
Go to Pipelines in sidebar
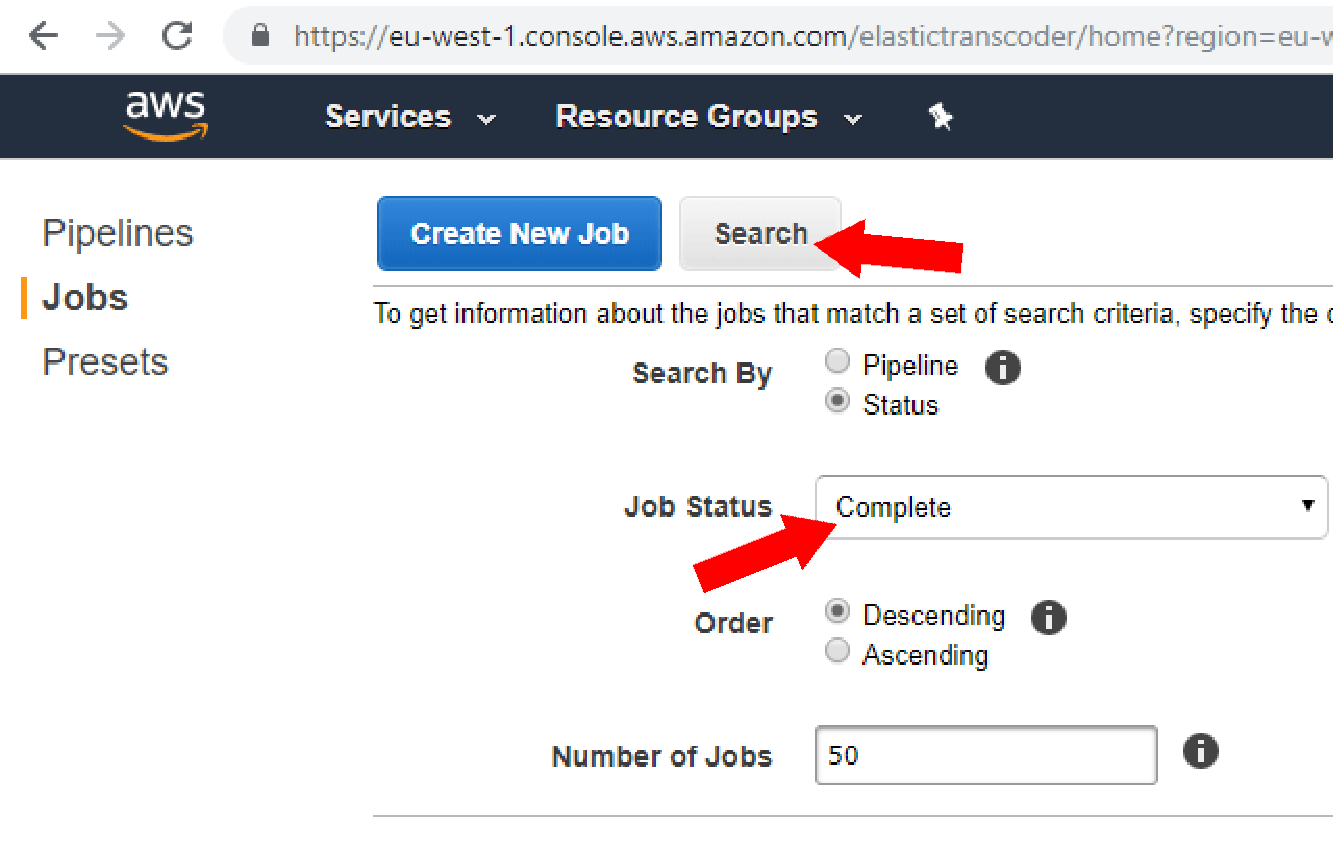tap(118, 233)
